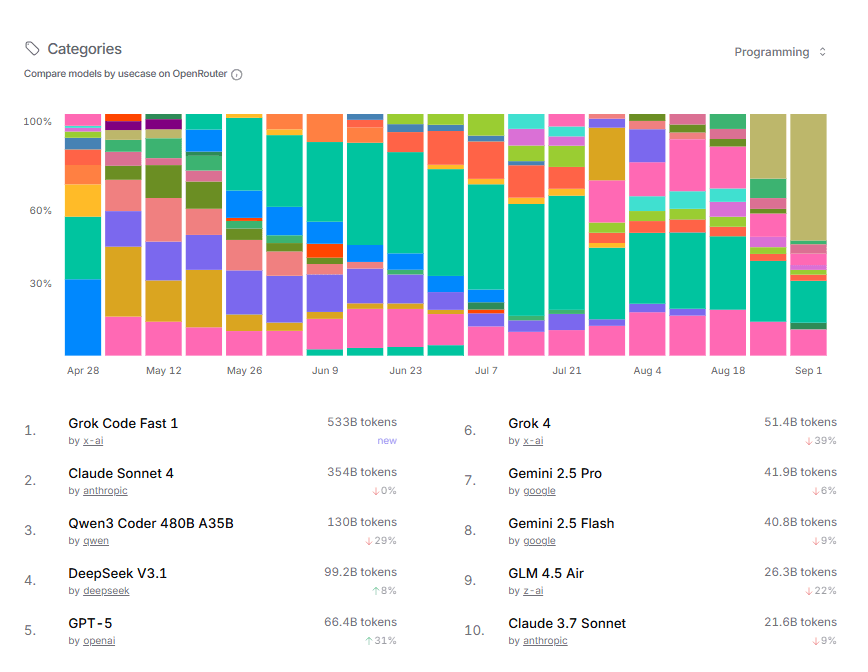Click the anthropic link under Claude Sonnet 4

pyautogui.click(x=104, y=491)
